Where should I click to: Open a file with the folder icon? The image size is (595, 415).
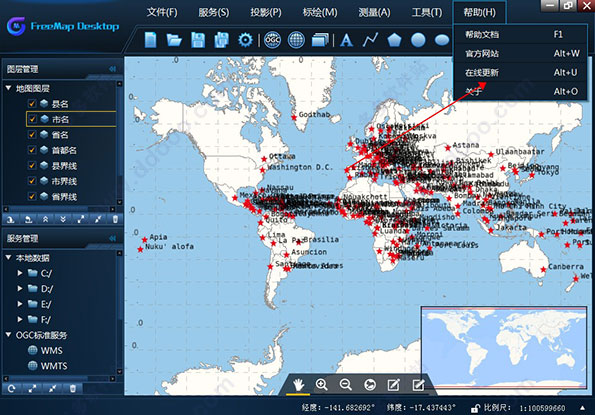pyautogui.click(x=174, y=40)
